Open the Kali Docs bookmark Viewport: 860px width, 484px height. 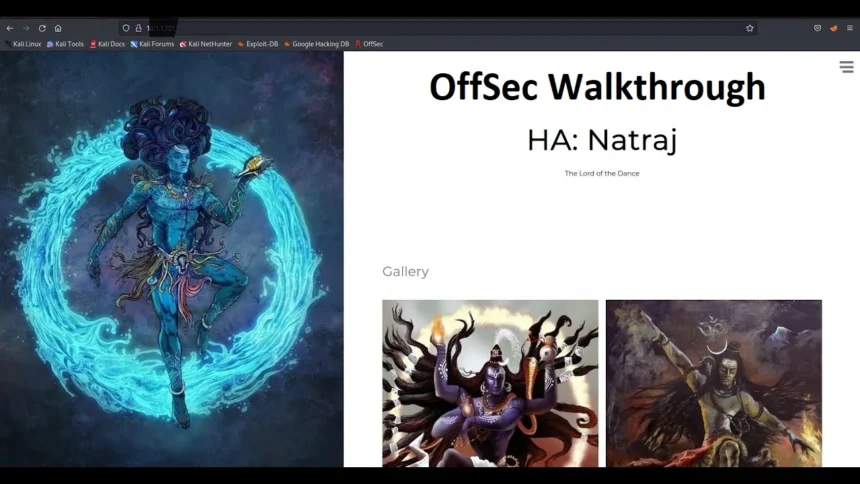(x=108, y=44)
